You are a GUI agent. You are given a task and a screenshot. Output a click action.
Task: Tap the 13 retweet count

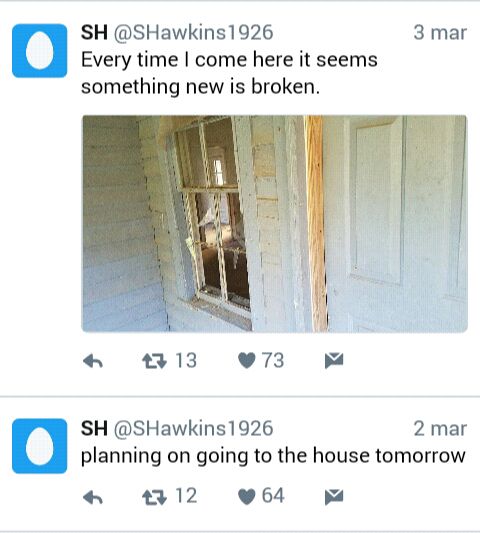click(x=186, y=360)
